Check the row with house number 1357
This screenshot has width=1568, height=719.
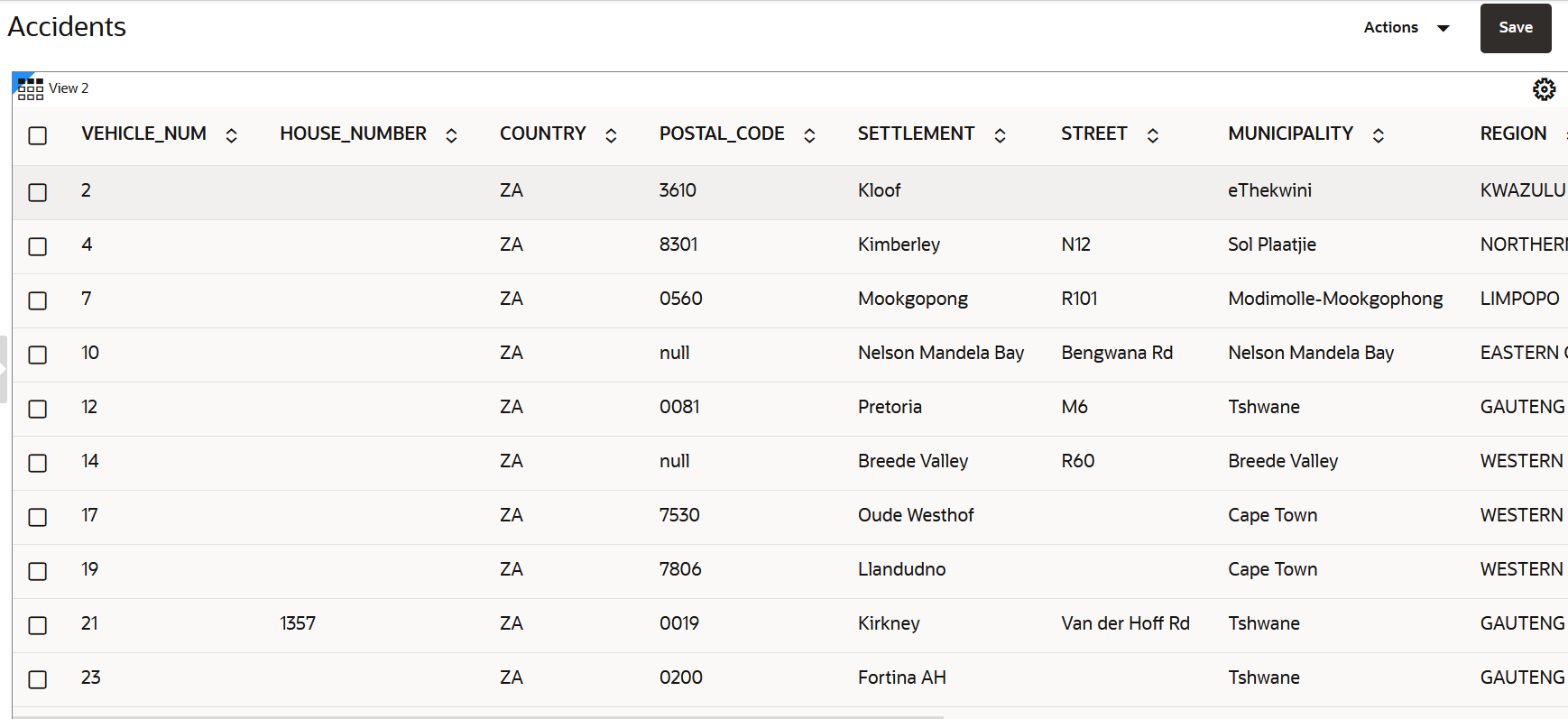37,625
